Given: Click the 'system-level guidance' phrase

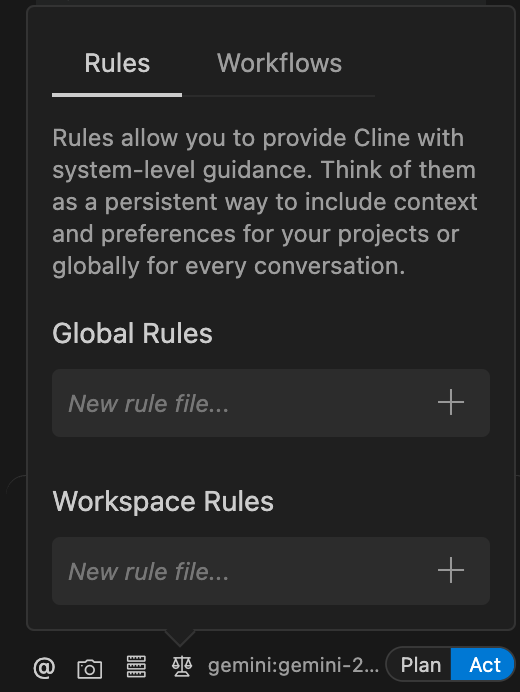Looking at the screenshot, I should pos(183,170).
